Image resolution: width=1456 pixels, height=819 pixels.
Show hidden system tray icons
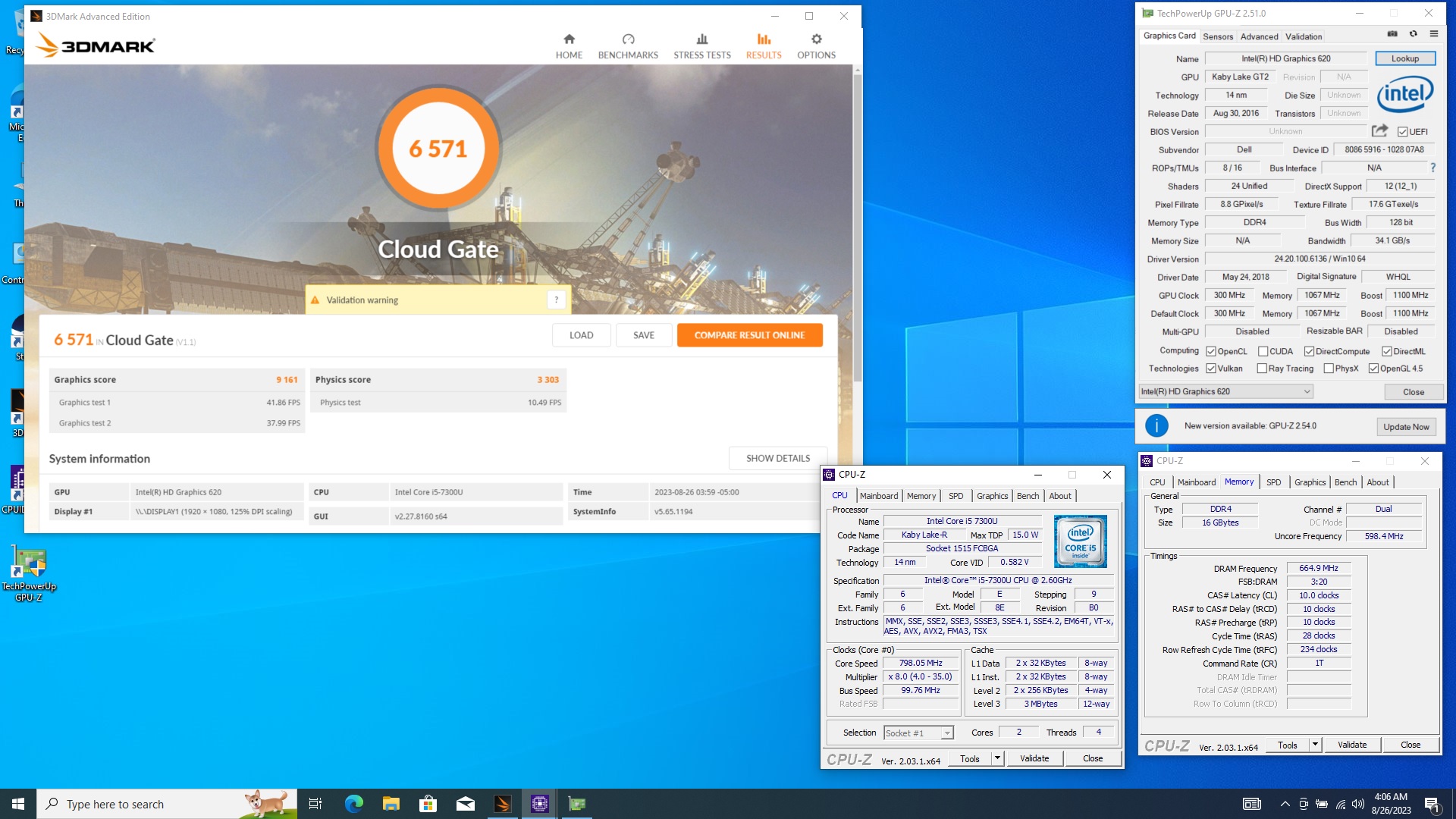tap(1285, 804)
